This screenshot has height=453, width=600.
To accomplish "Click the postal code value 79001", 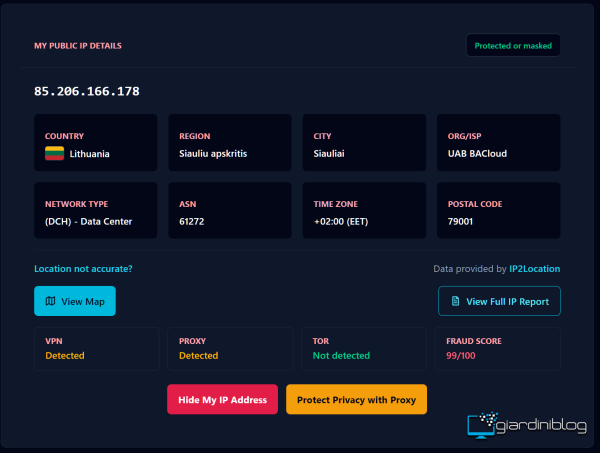I will 460,222.
